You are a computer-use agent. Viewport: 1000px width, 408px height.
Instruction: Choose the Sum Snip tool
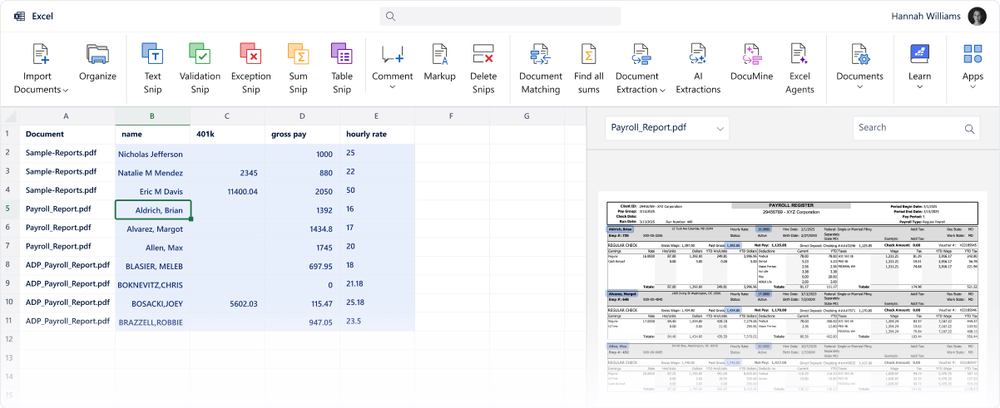coord(298,54)
